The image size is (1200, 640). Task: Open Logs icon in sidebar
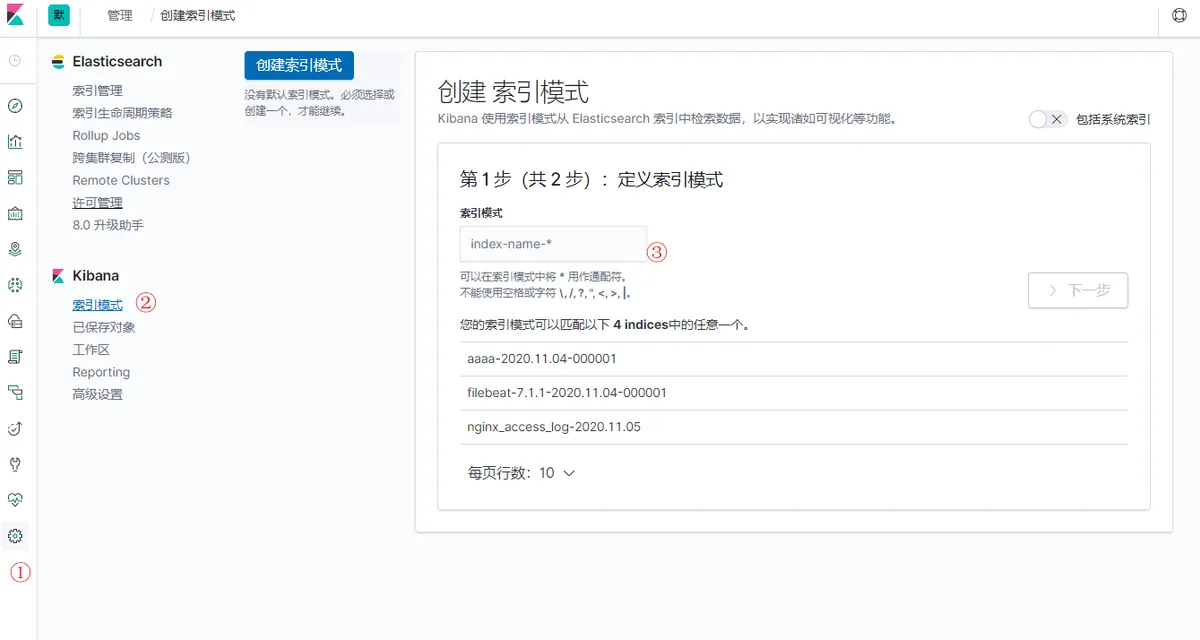pos(15,356)
